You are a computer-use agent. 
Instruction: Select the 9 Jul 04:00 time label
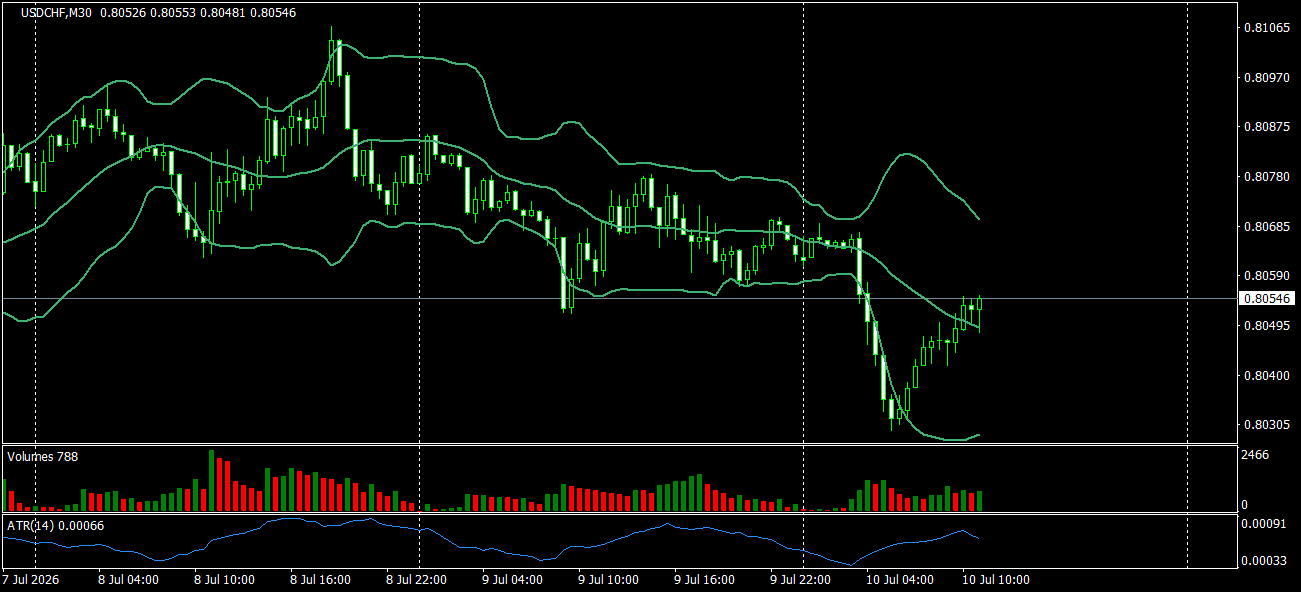tap(512, 580)
